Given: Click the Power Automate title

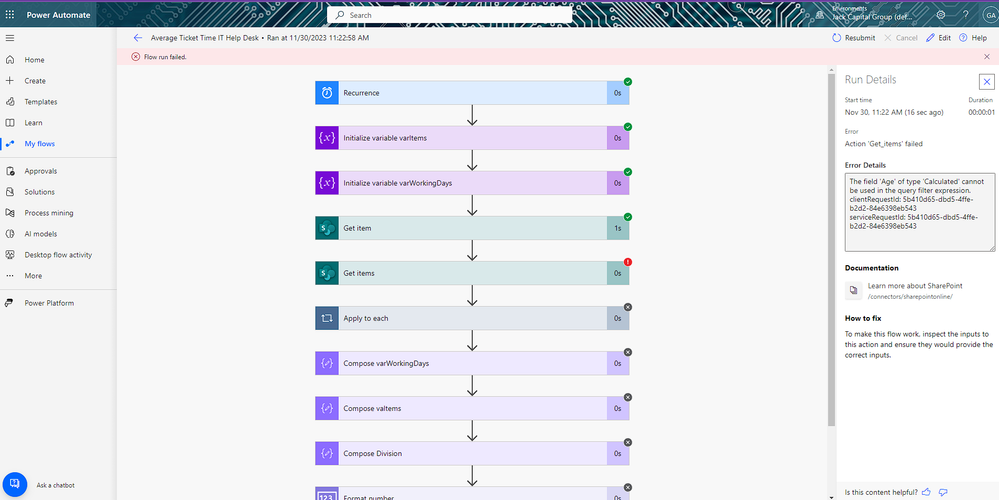Looking at the screenshot, I should 58,15.
